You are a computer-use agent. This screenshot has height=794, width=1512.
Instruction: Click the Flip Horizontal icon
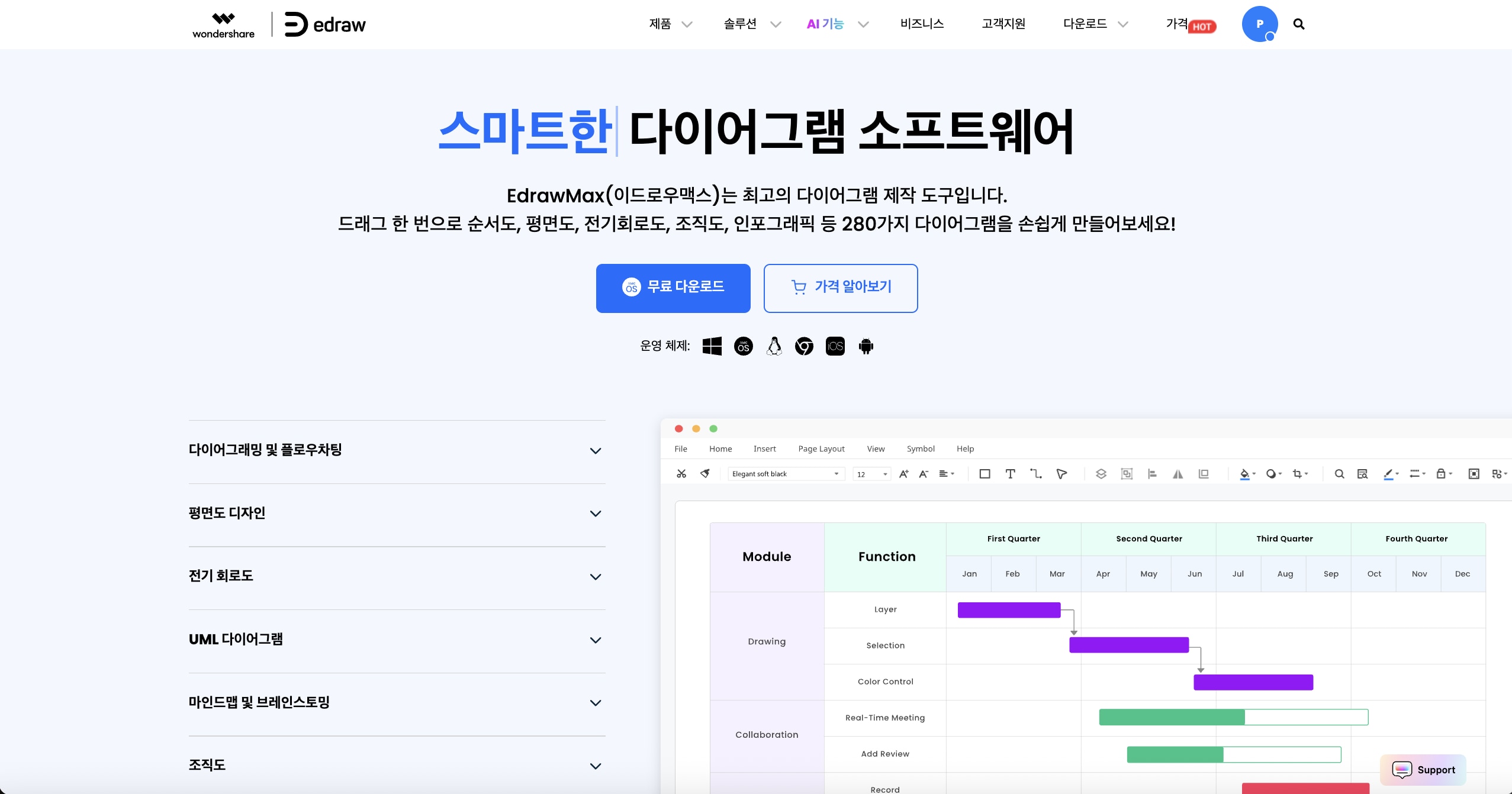point(1178,473)
